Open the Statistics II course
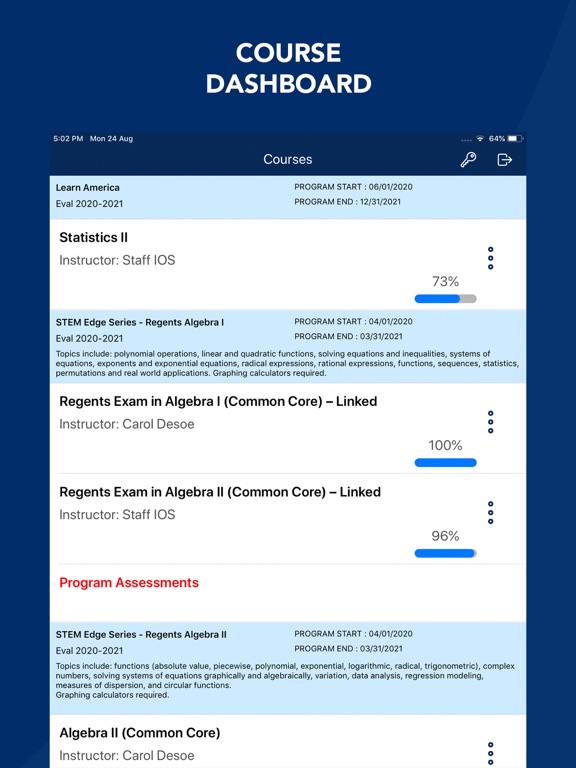 (x=288, y=264)
